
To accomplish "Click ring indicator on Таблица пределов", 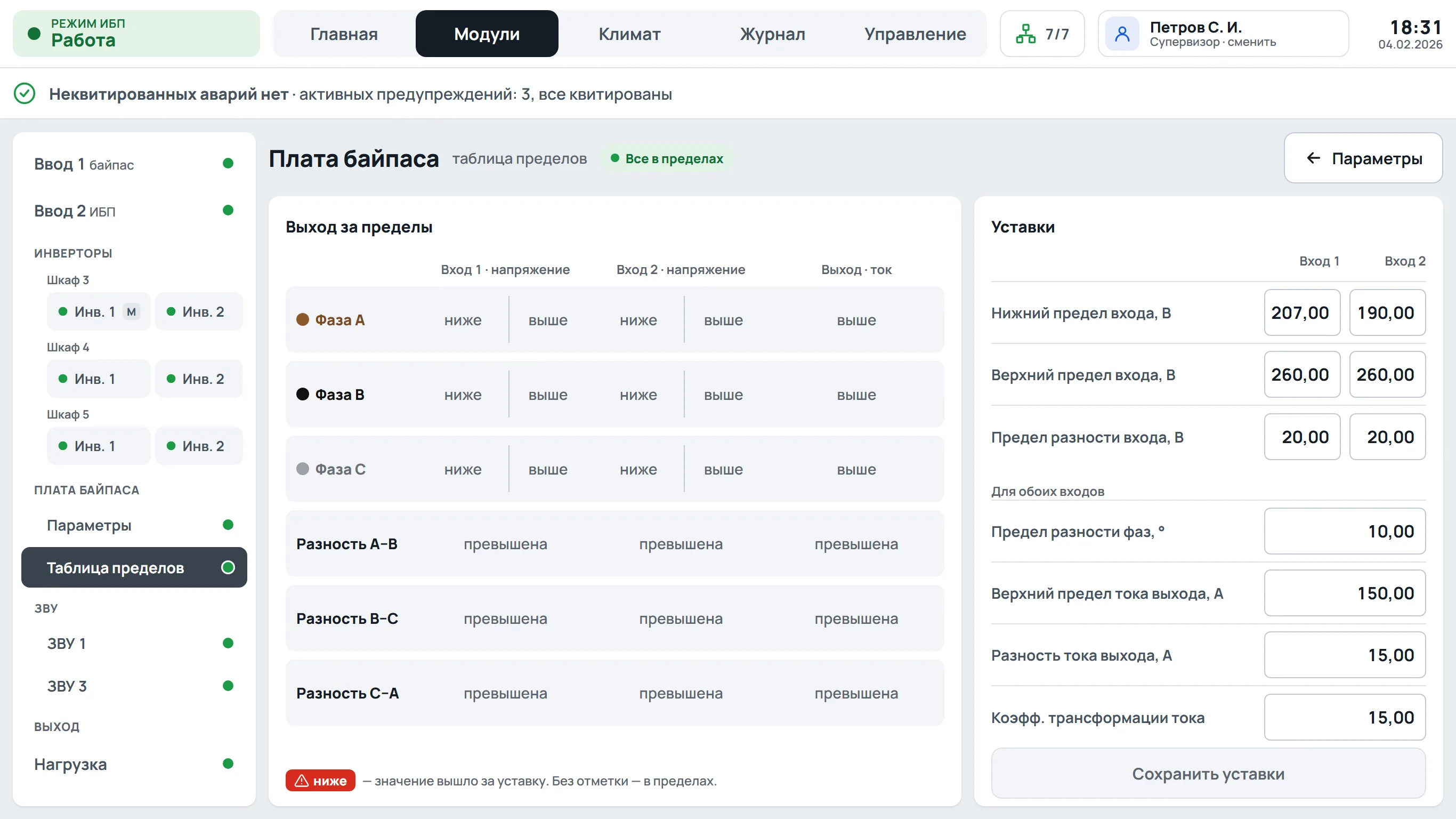I will pyautogui.click(x=228, y=567).
